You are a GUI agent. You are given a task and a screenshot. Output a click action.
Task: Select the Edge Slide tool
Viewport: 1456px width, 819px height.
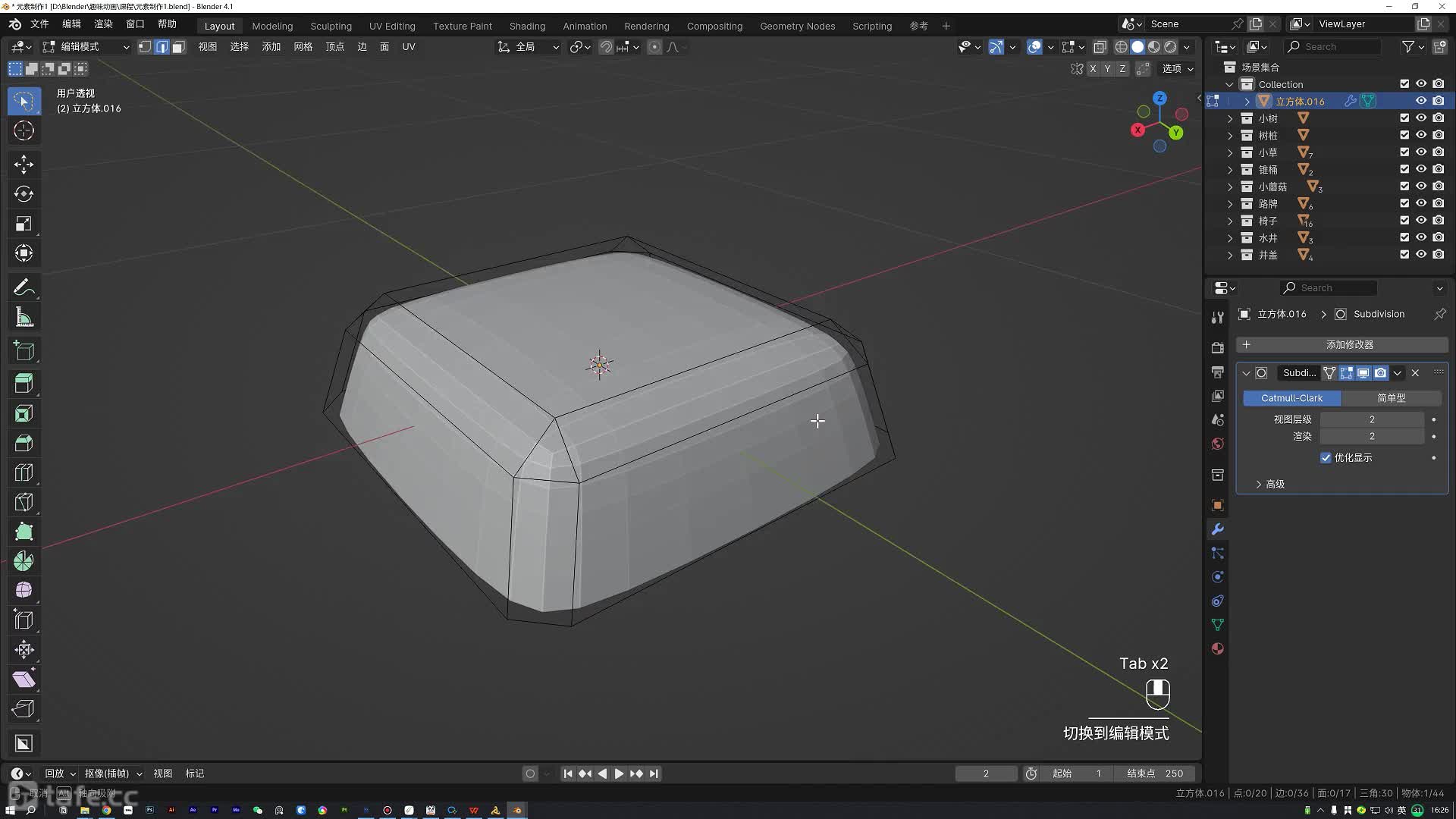coord(24,620)
